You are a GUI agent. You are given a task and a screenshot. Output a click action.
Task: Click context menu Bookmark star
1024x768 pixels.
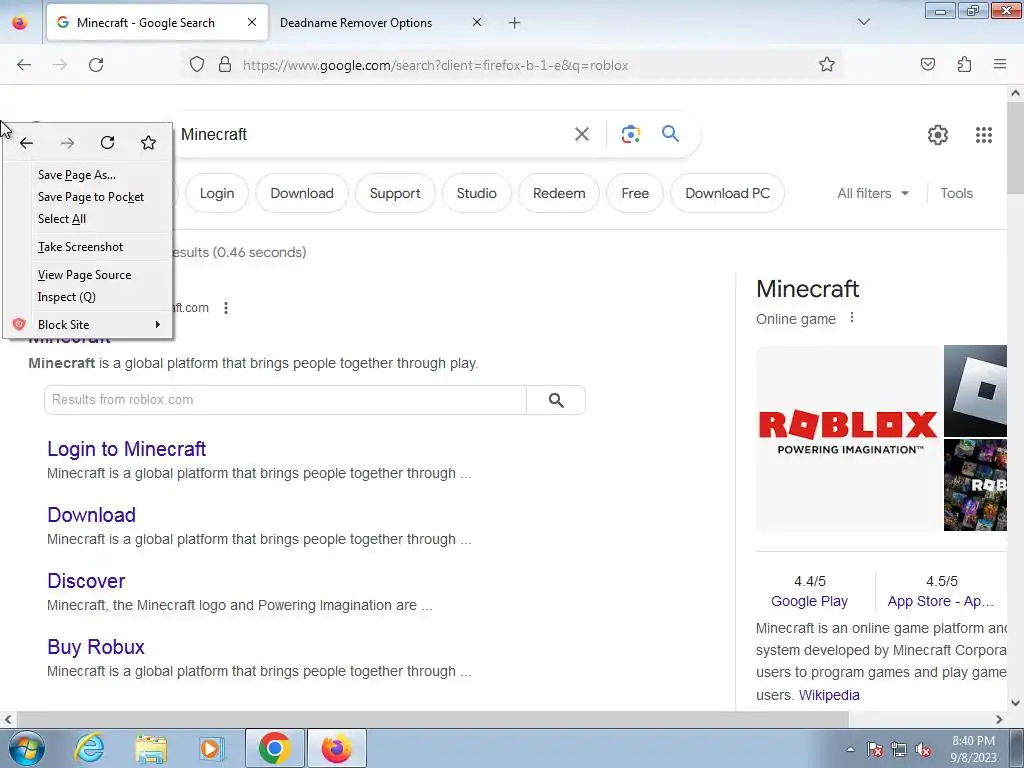click(x=148, y=142)
